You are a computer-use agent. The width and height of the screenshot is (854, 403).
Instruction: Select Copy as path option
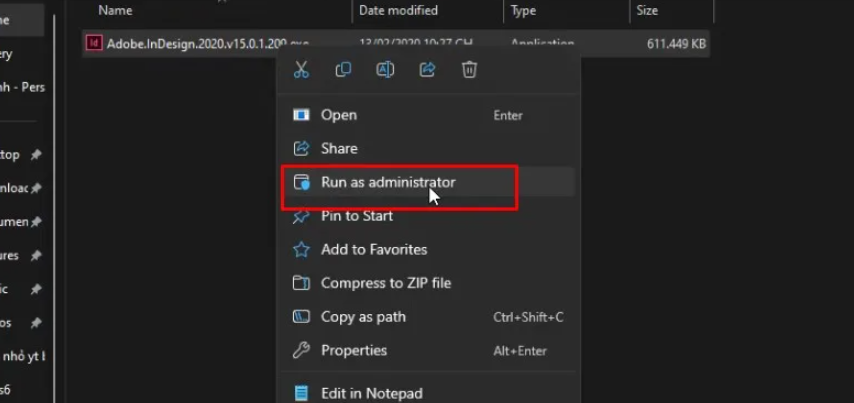363,317
